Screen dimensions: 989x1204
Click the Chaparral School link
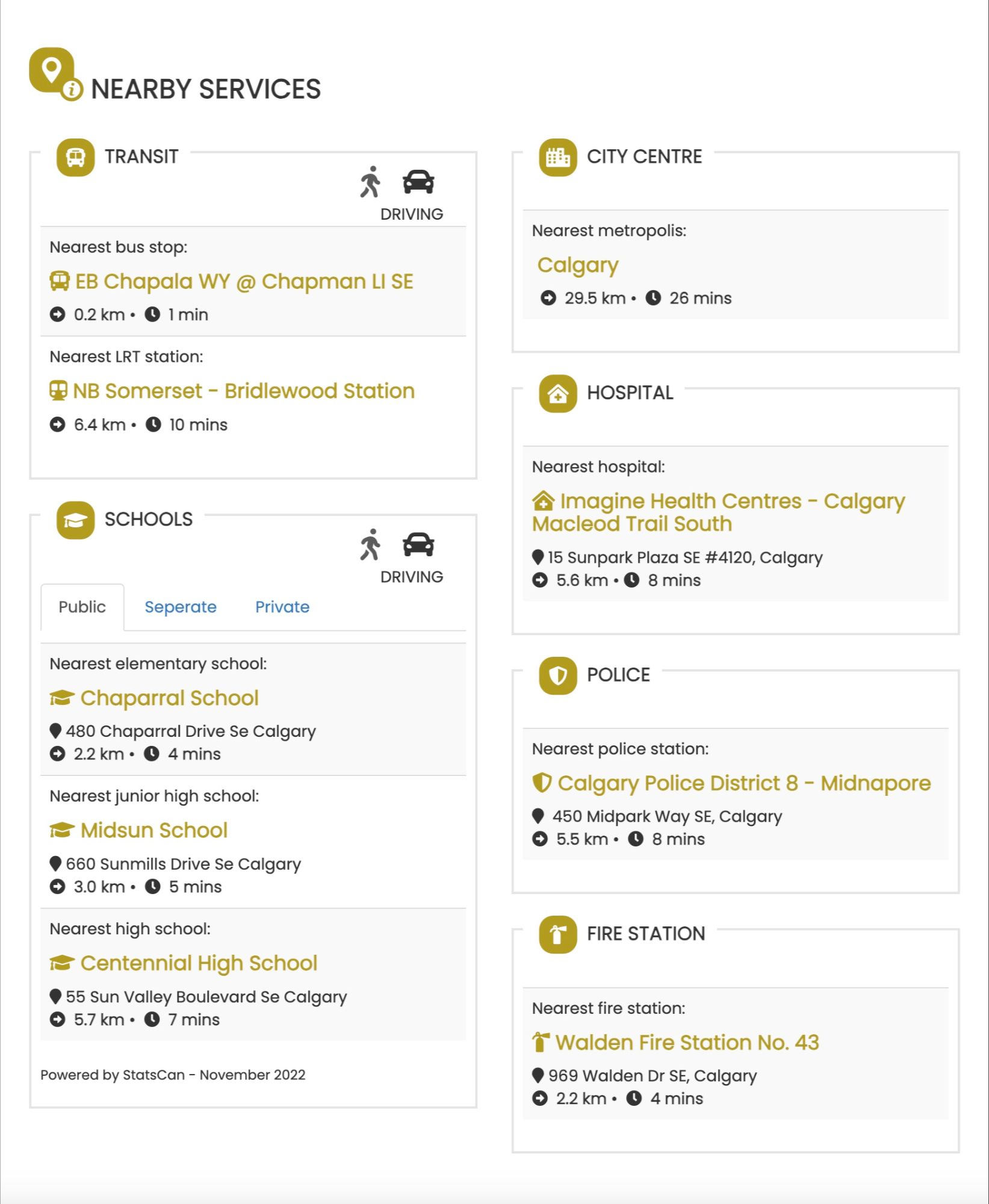(x=169, y=698)
